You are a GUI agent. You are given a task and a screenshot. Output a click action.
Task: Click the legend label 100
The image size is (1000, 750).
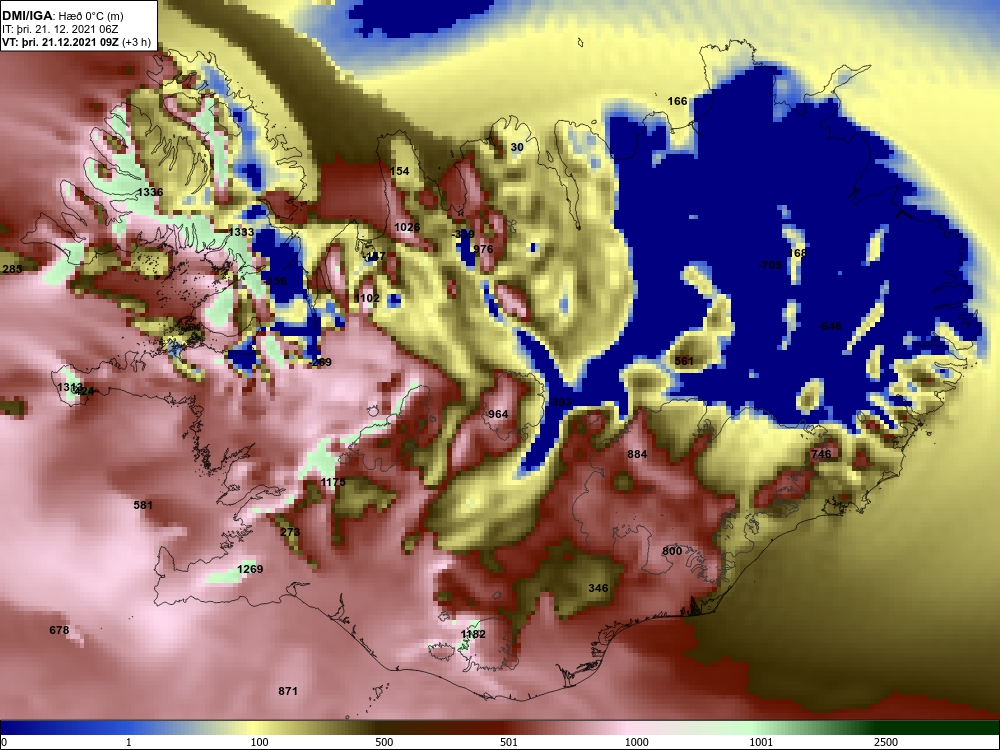(260, 742)
